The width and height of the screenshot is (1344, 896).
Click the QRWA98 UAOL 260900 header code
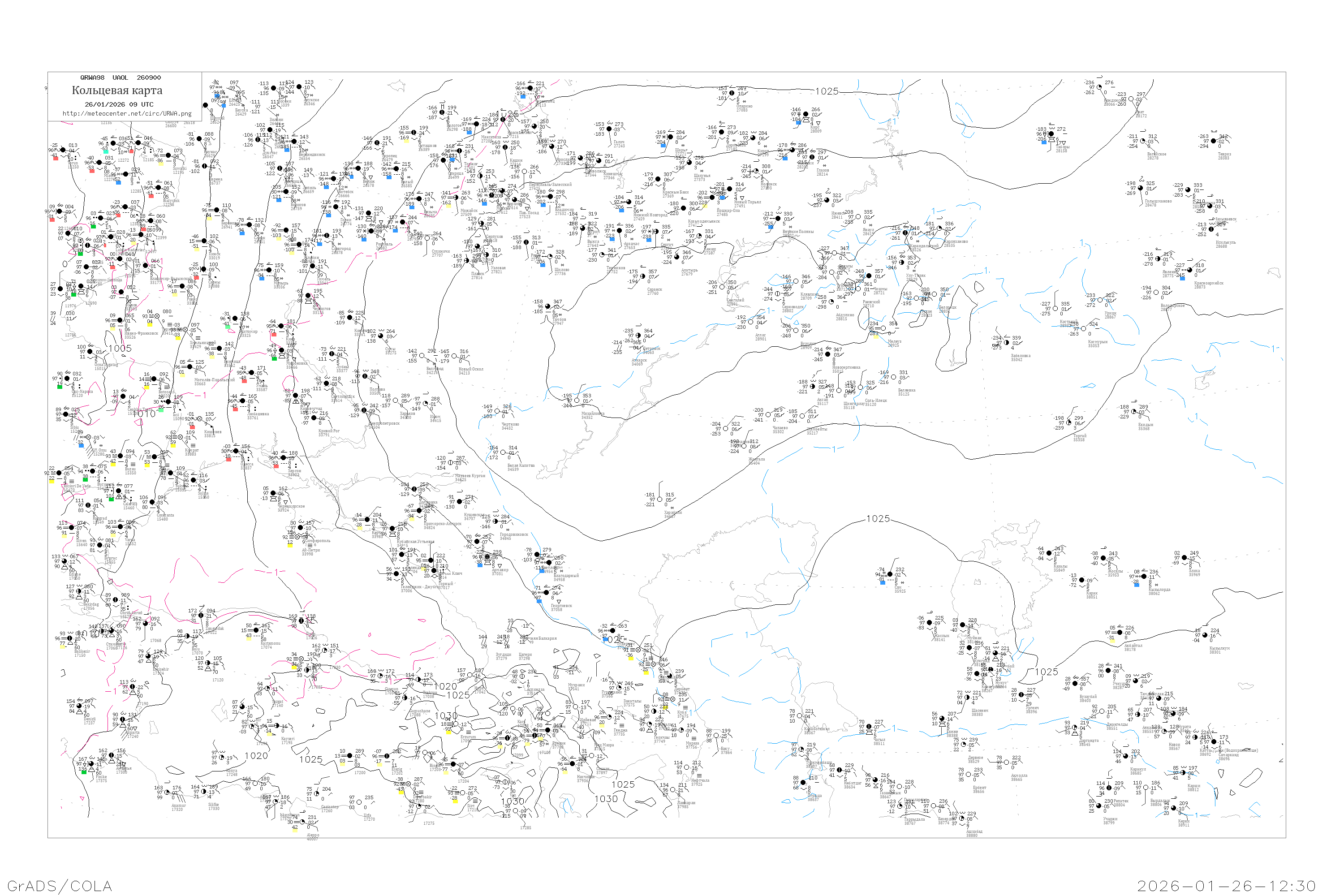coord(121,78)
